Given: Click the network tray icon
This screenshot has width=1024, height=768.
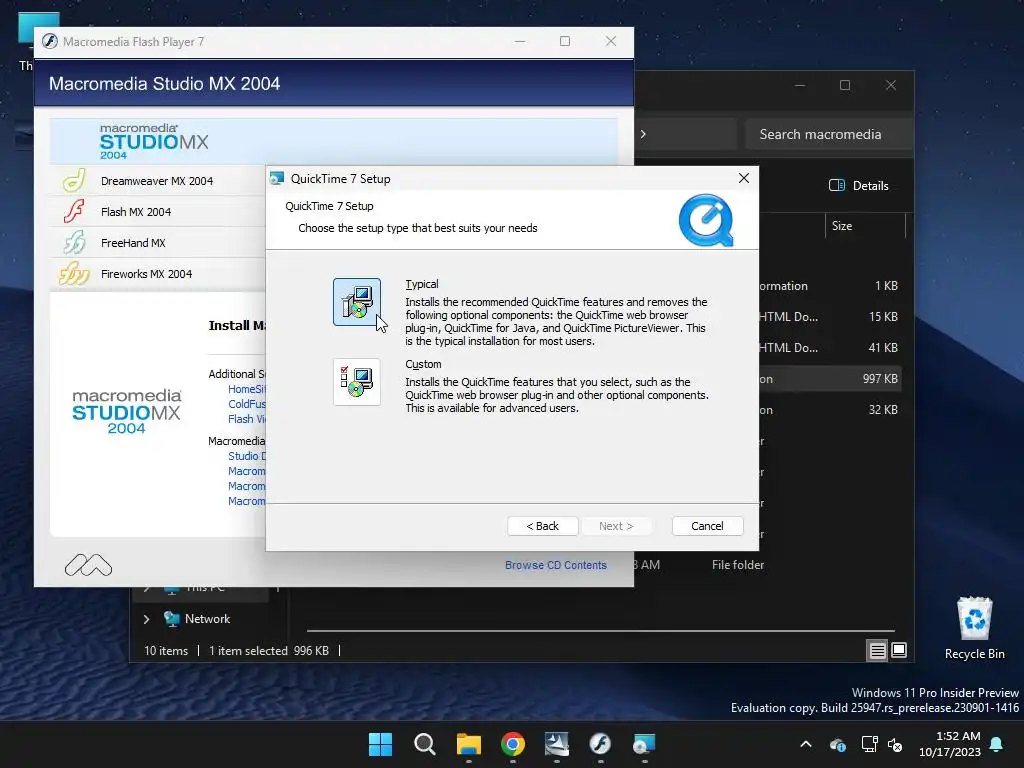Looking at the screenshot, I should (869, 744).
